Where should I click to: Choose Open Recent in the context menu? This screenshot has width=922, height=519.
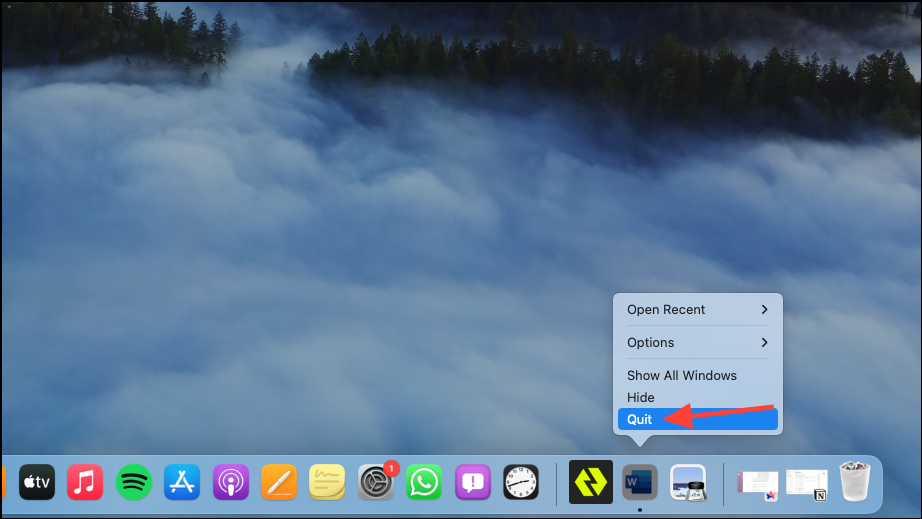(697, 310)
